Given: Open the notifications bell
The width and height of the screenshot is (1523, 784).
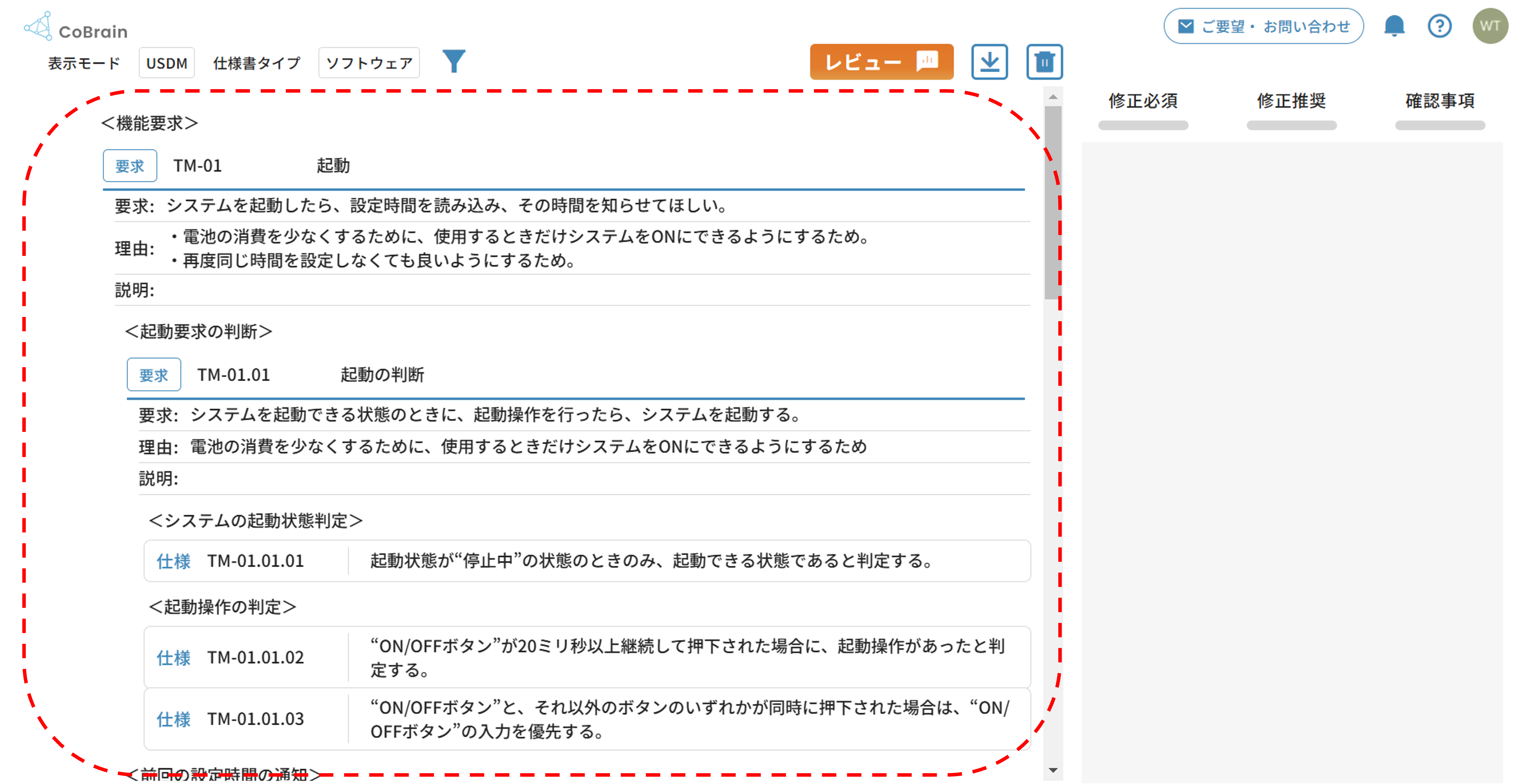Looking at the screenshot, I should [x=1394, y=26].
